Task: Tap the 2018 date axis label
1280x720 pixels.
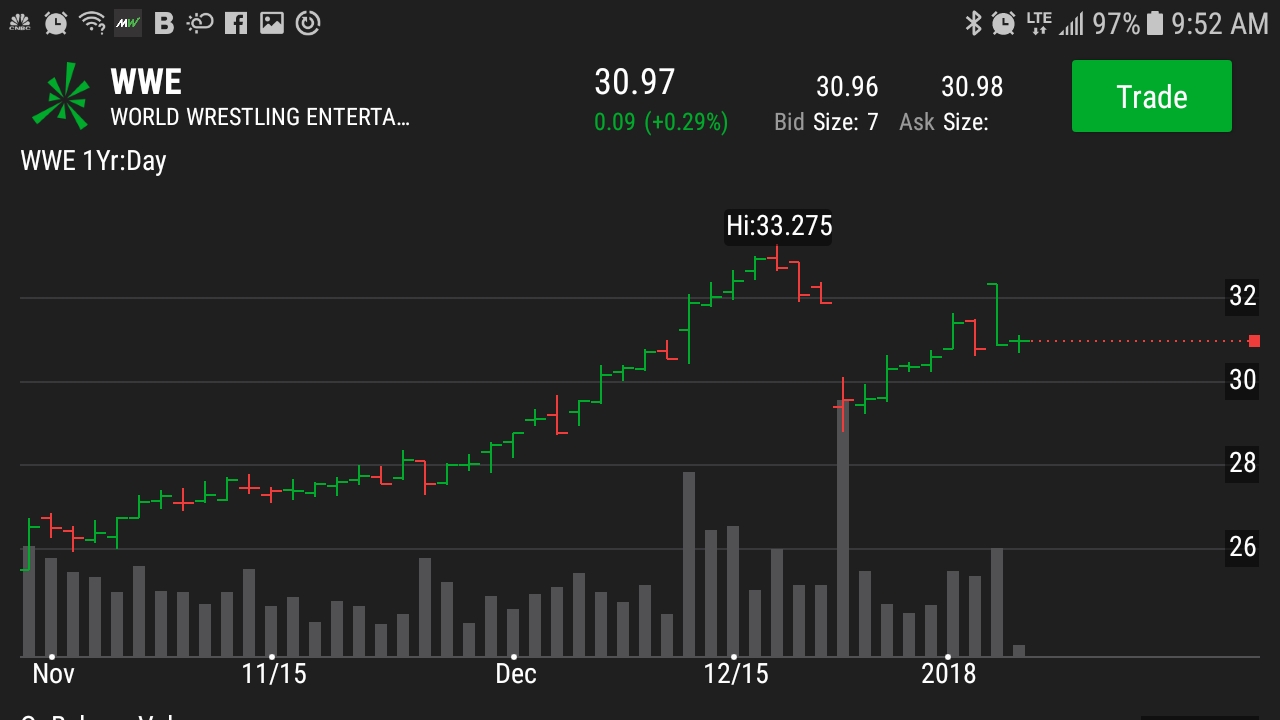Action: 948,674
